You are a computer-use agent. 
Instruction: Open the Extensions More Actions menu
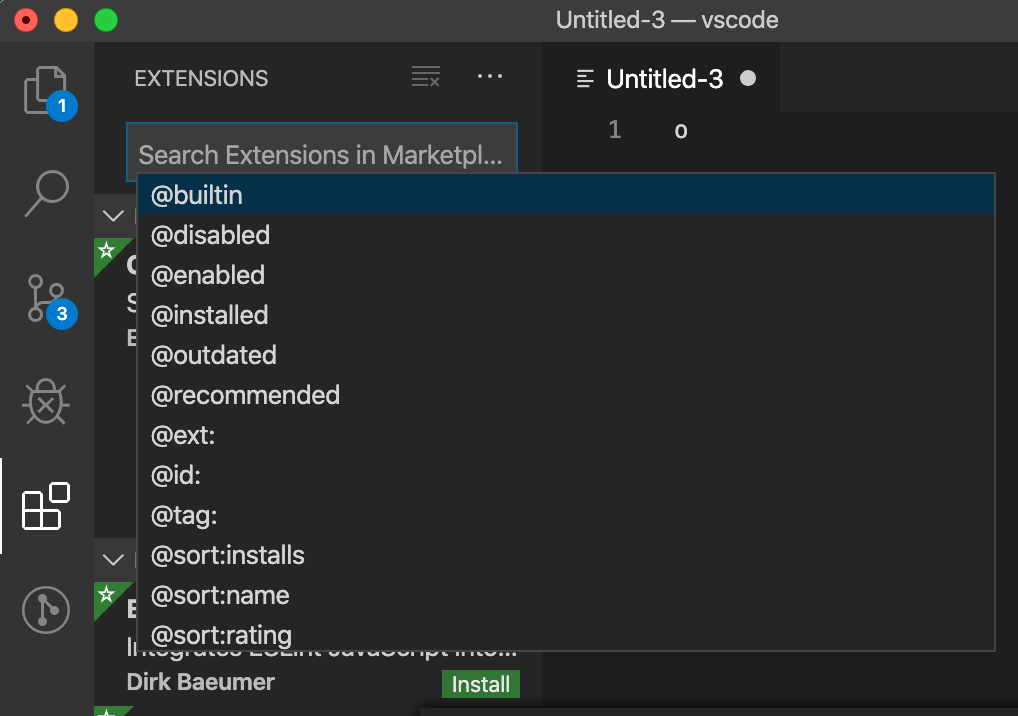click(490, 76)
